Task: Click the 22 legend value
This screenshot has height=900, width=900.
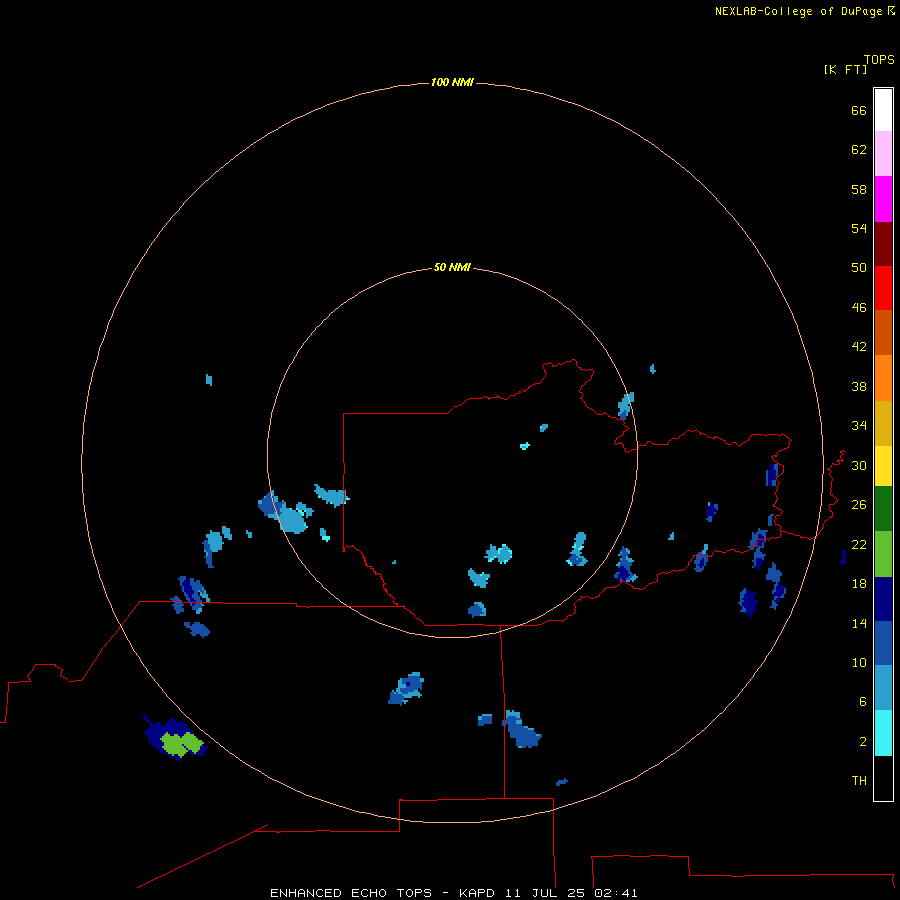Action: 859,544
